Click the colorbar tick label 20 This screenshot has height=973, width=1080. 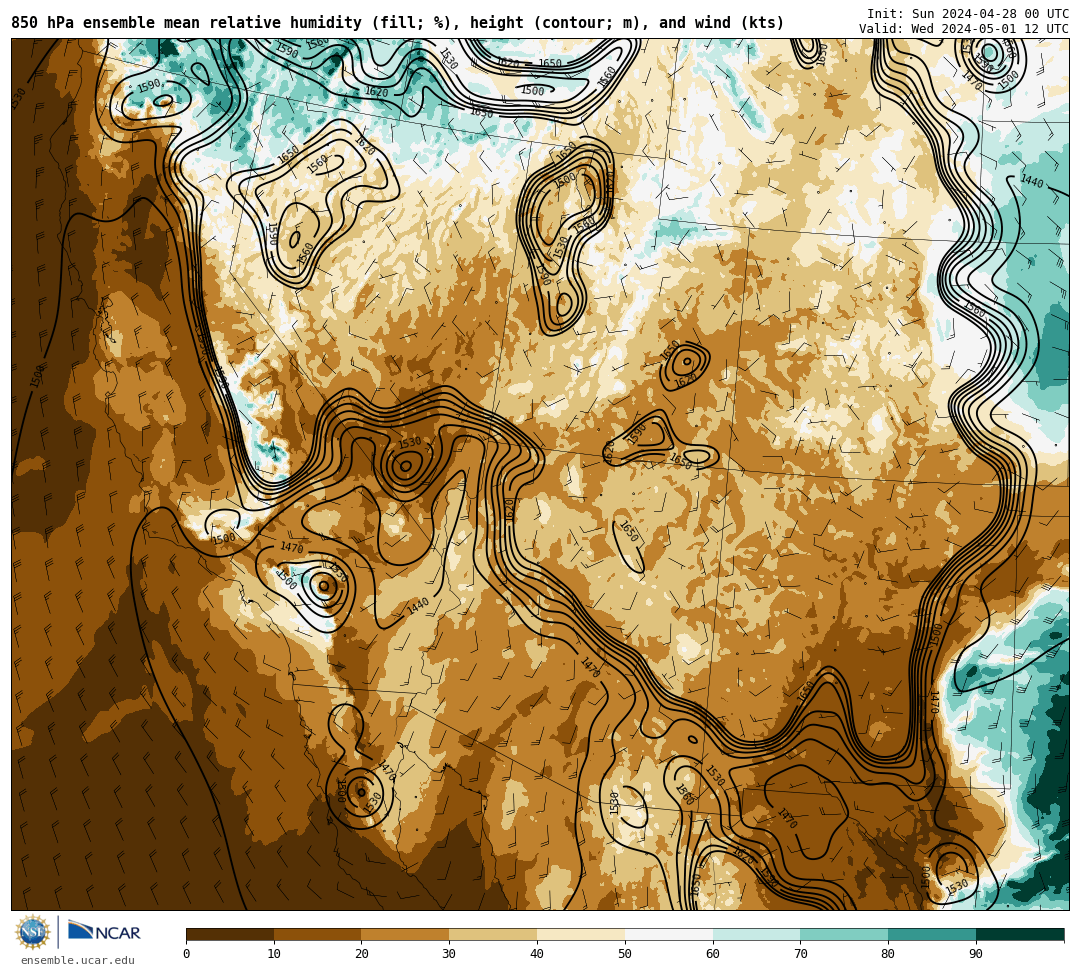tap(362, 954)
